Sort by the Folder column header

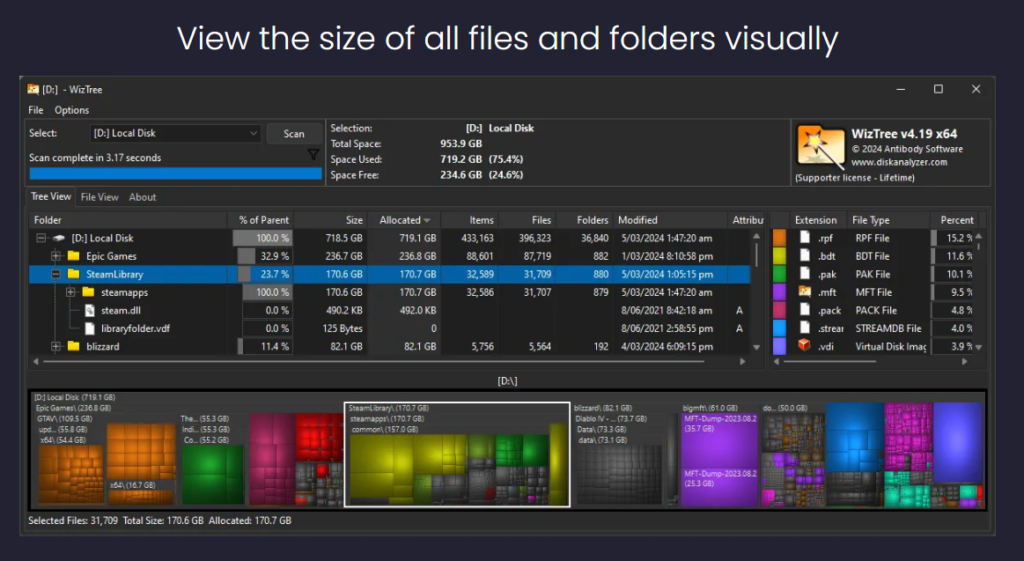click(x=129, y=220)
